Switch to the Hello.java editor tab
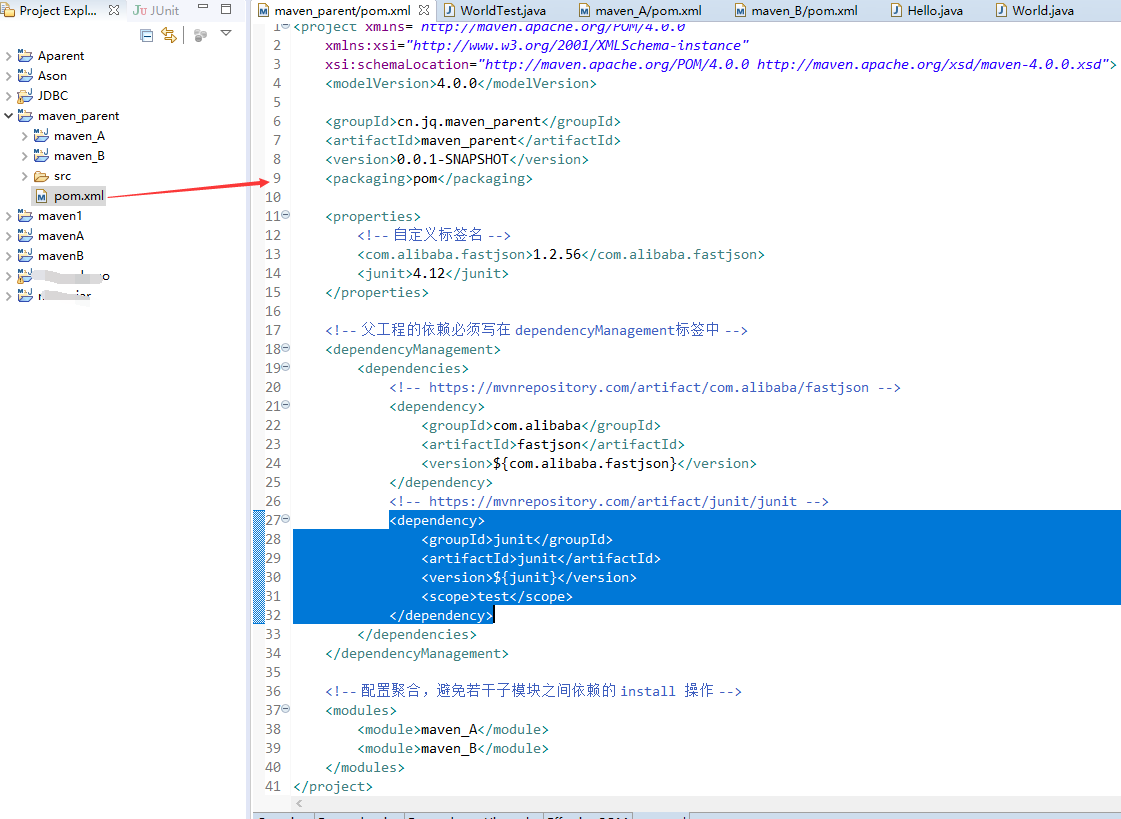This screenshot has width=1121, height=819. click(934, 11)
